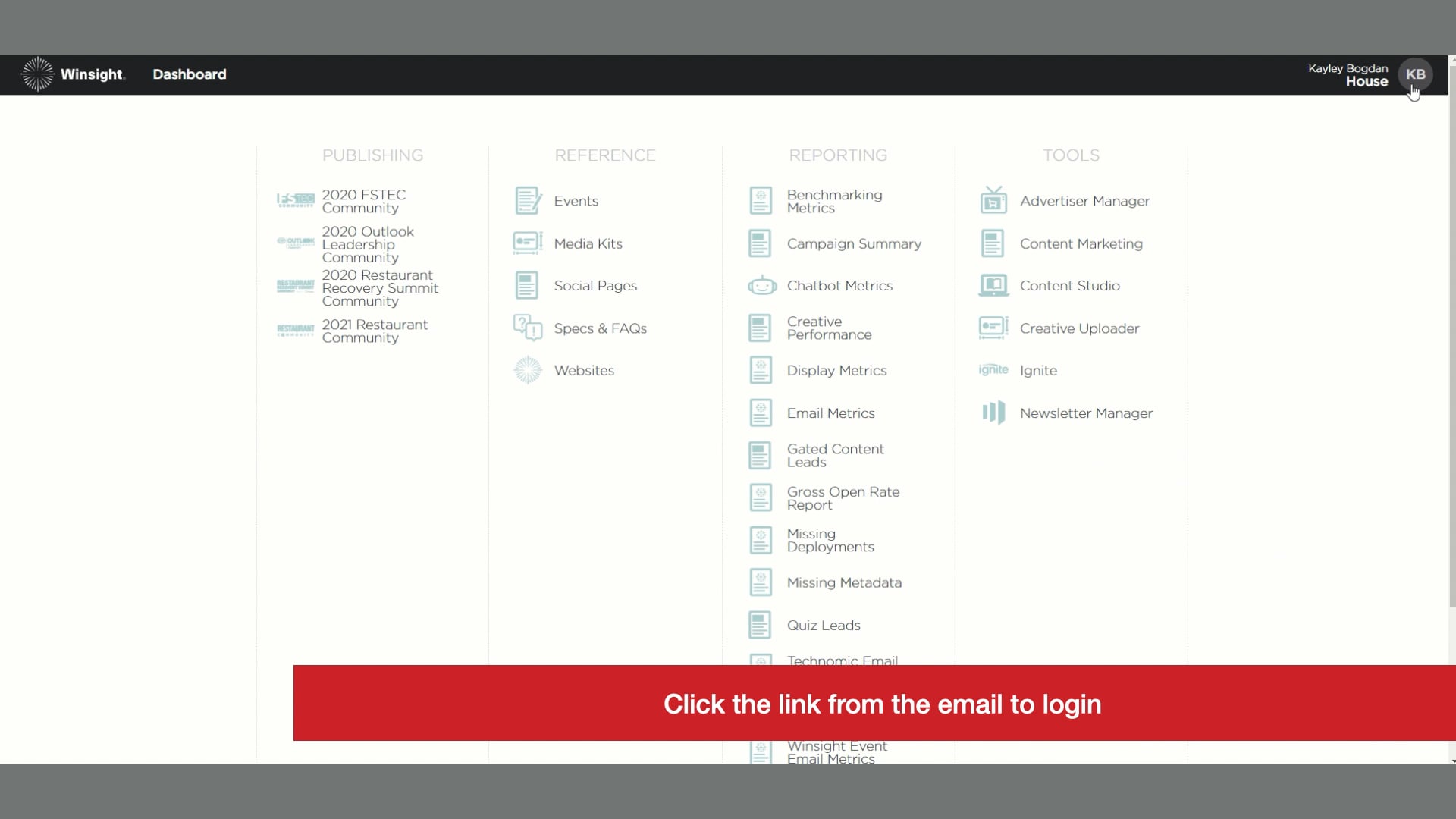This screenshot has width=1456, height=819.
Task: Click the Campaign Summary document icon
Action: coord(760,243)
